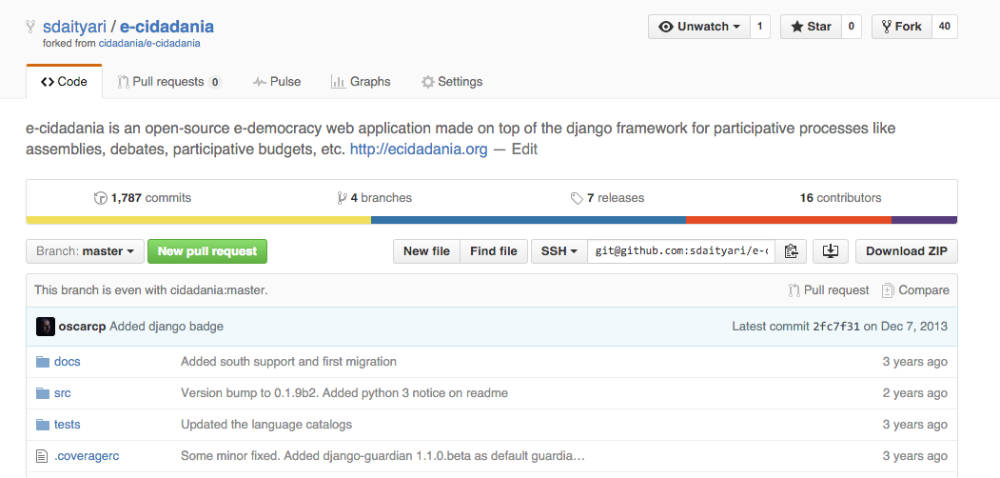
Task: Click the tests folder icon
Action: (x=42, y=424)
